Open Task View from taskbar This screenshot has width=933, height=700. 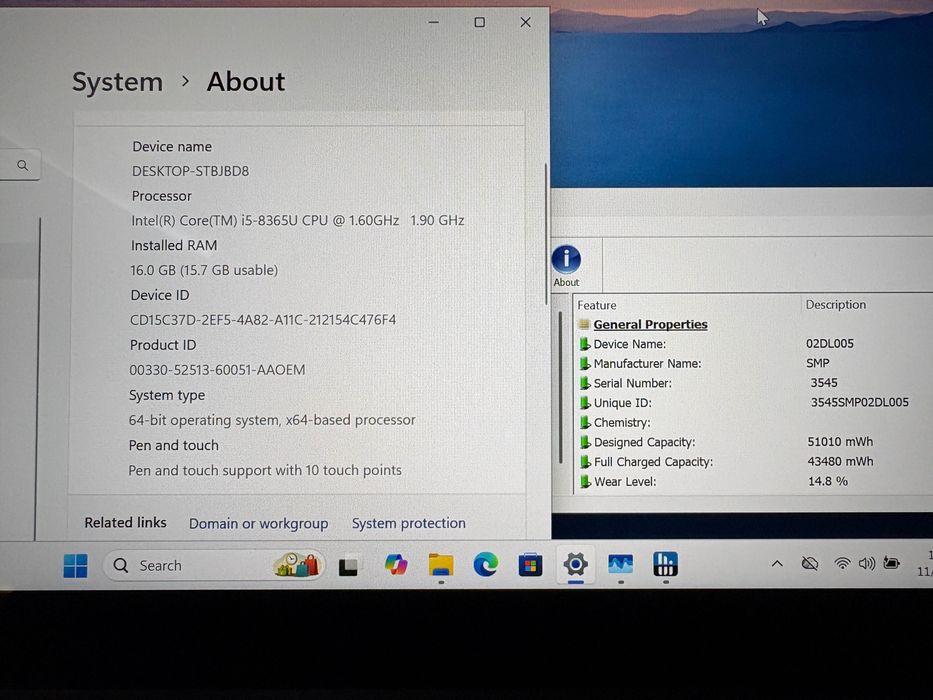(x=349, y=565)
